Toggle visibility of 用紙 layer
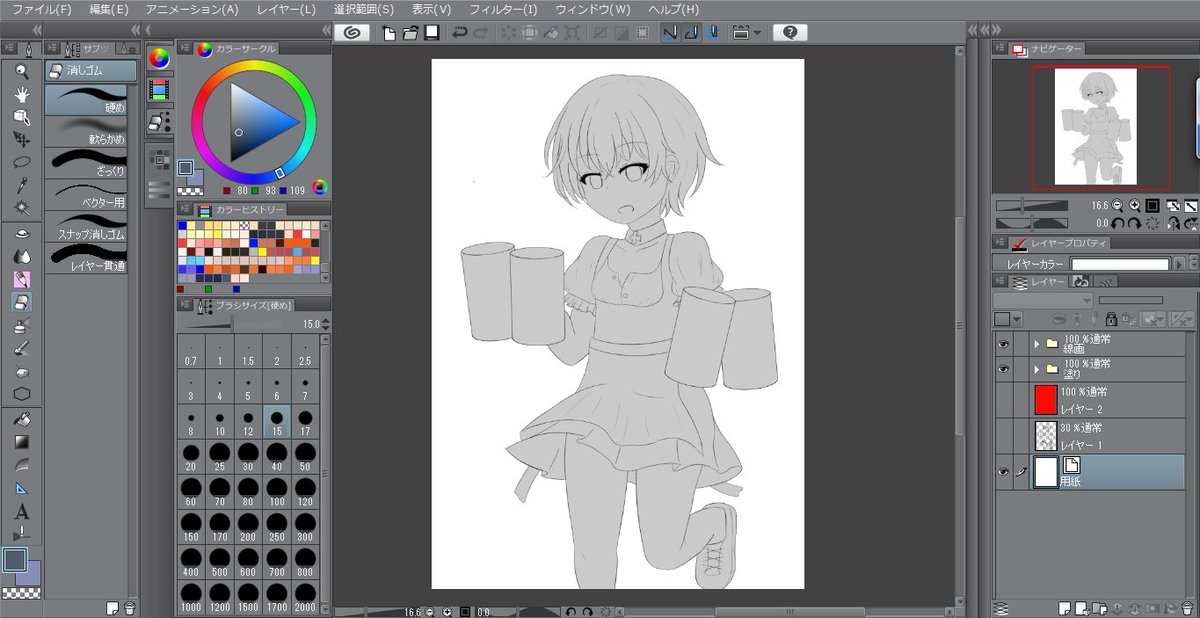The image size is (1200, 618). (1003, 472)
